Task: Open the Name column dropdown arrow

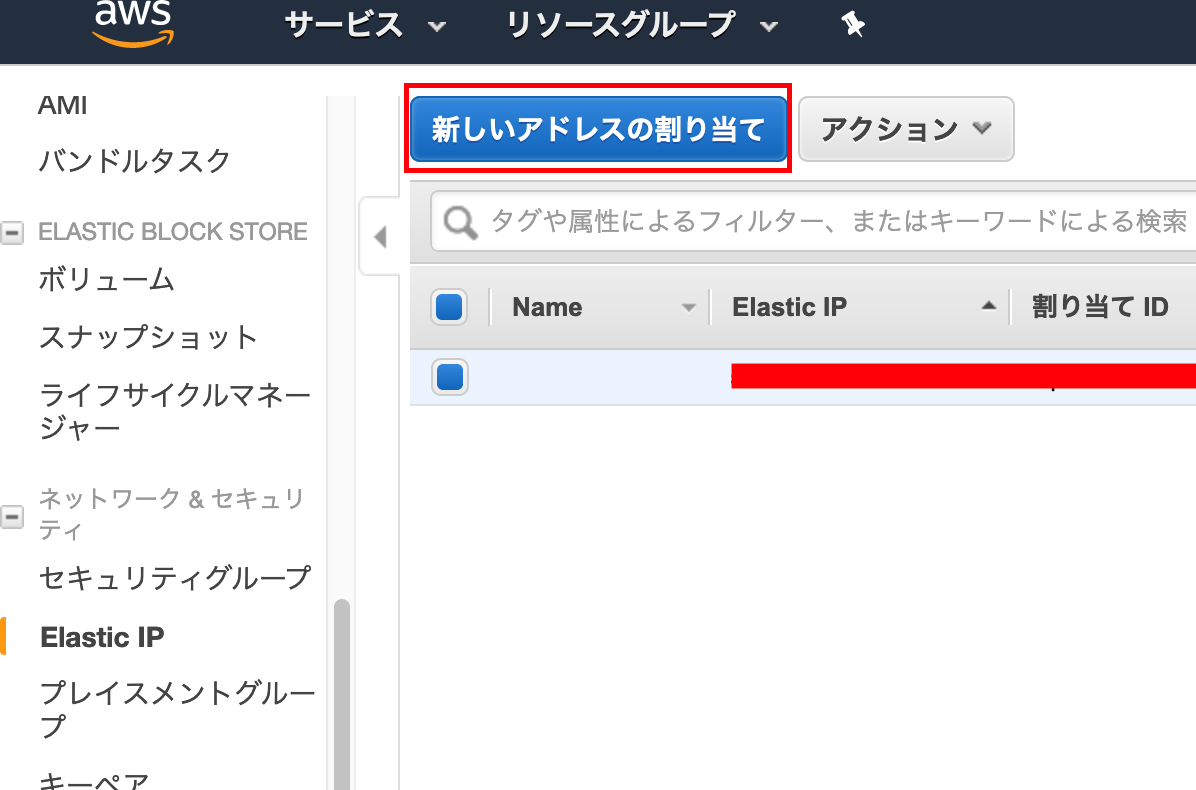Action: pos(688,308)
